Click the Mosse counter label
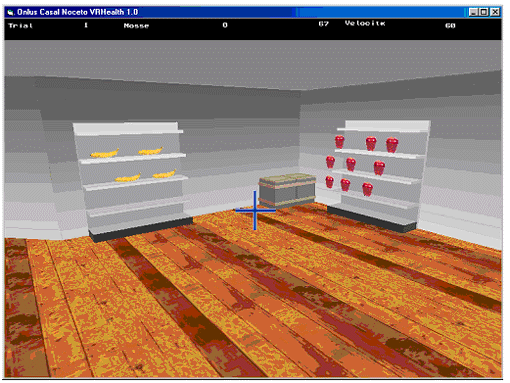 (136, 26)
